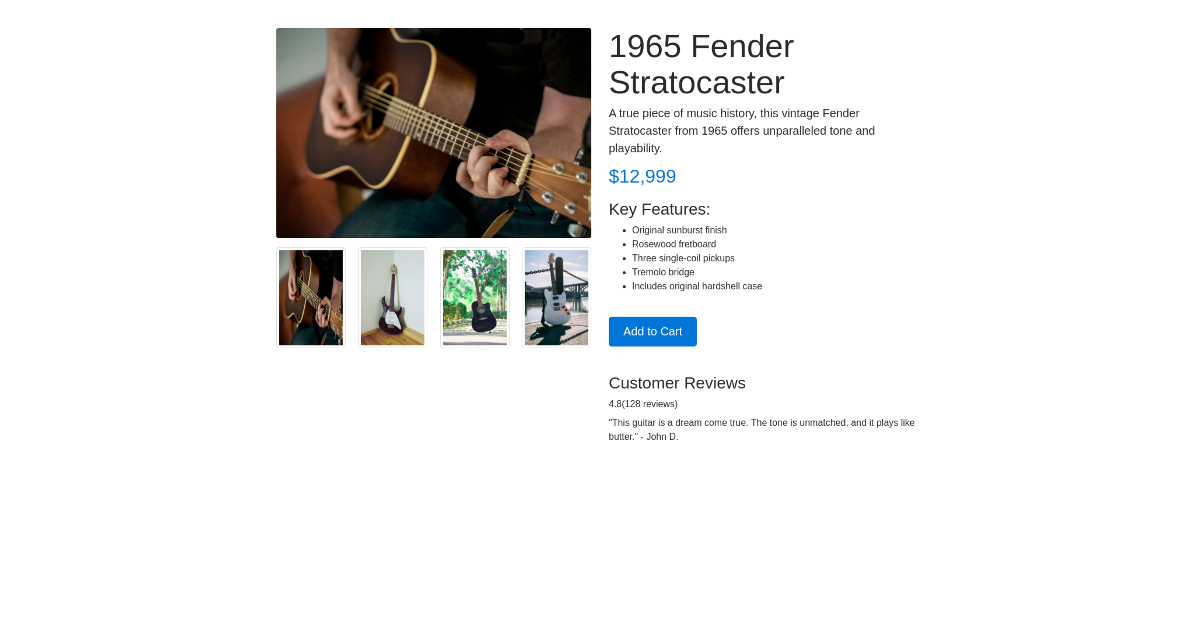The height and width of the screenshot is (630, 1200).
Task: Select the Original sunburst finish list item
Action: (679, 230)
